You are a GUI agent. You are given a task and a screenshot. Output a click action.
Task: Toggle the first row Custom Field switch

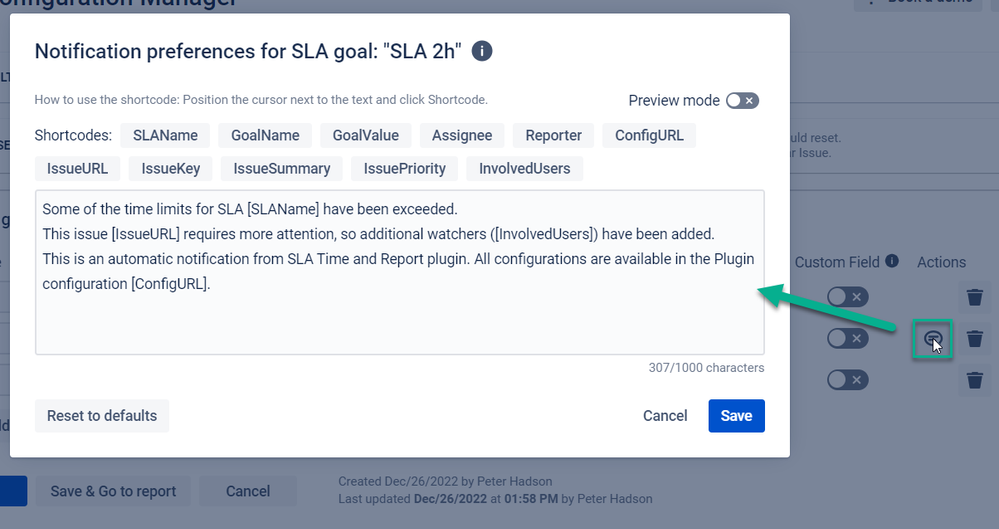point(847,297)
